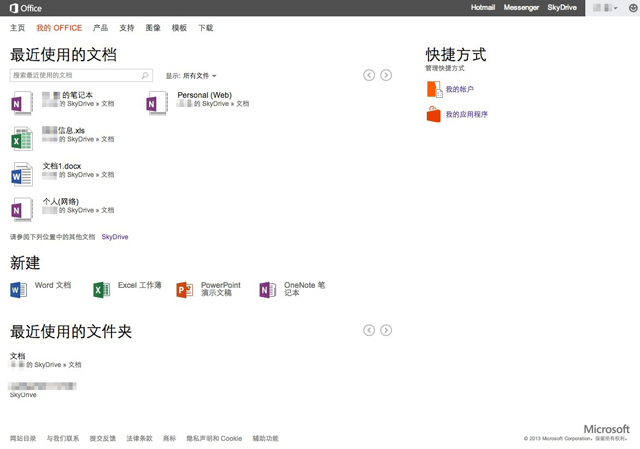Open Hotmail from the top bar

(x=483, y=8)
